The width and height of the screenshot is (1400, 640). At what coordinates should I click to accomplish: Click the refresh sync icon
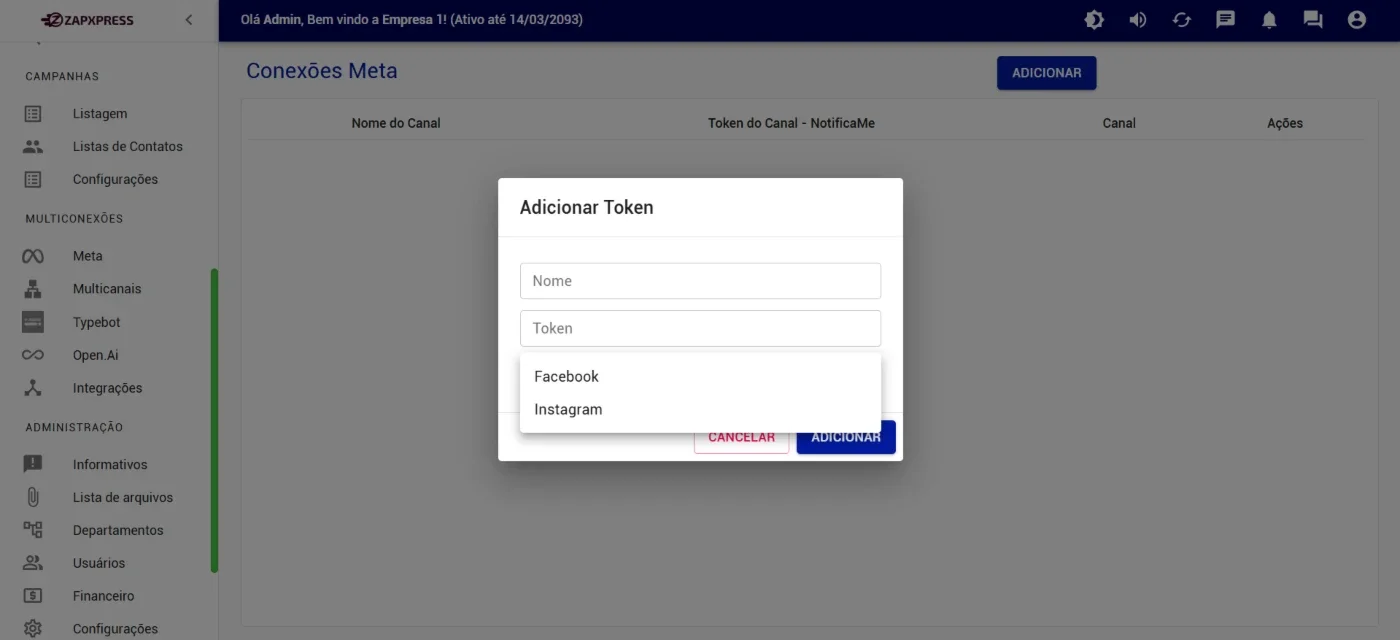pyautogui.click(x=1182, y=19)
